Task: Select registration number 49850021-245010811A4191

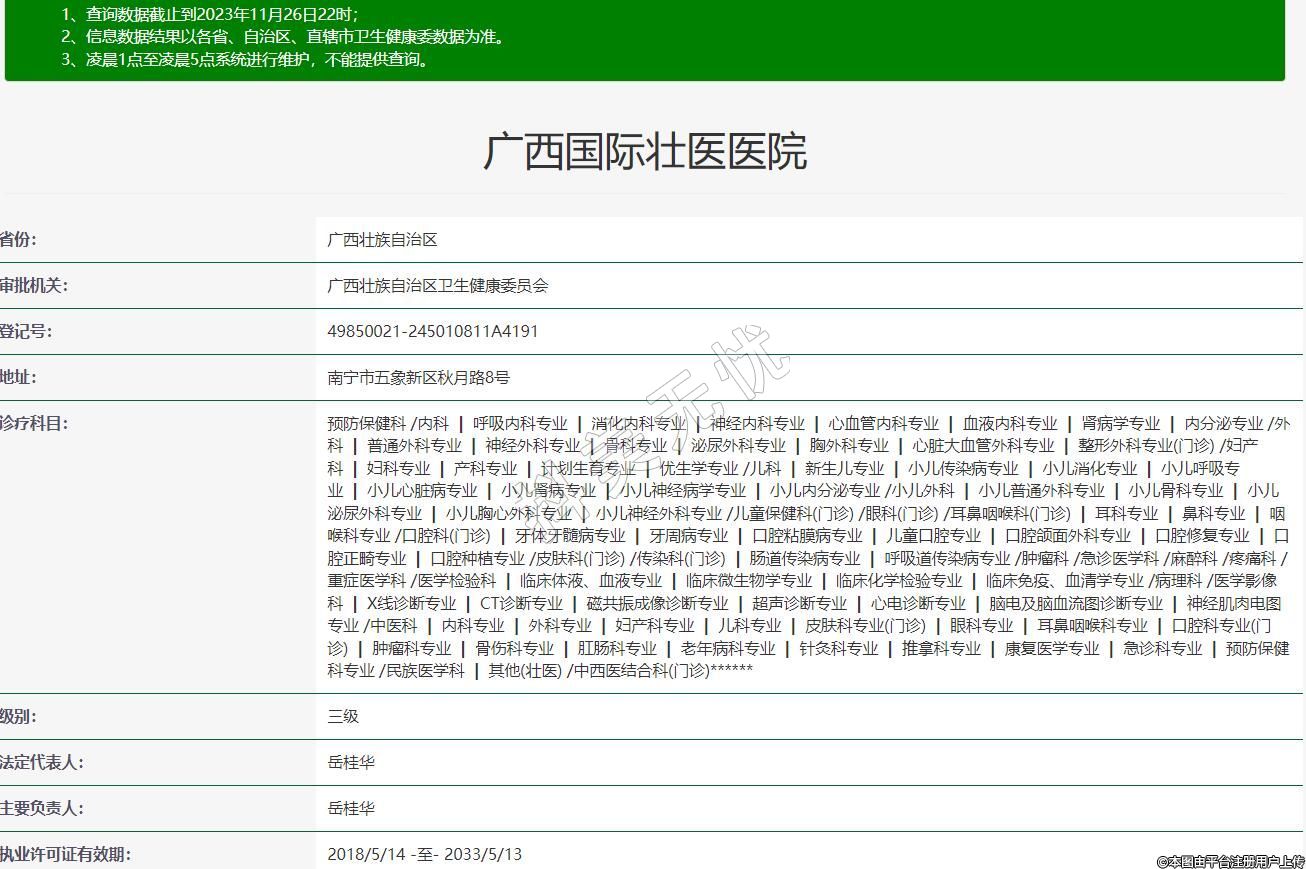Action: tap(432, 332)
